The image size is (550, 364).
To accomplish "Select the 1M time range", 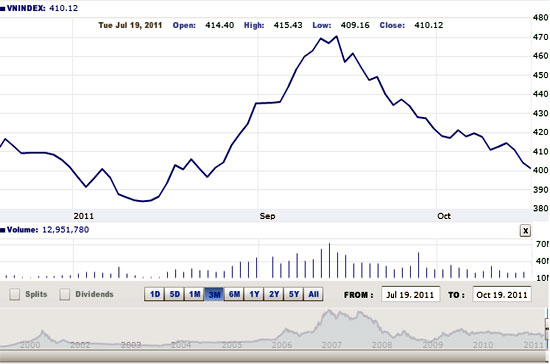I will tap(194, 294).
